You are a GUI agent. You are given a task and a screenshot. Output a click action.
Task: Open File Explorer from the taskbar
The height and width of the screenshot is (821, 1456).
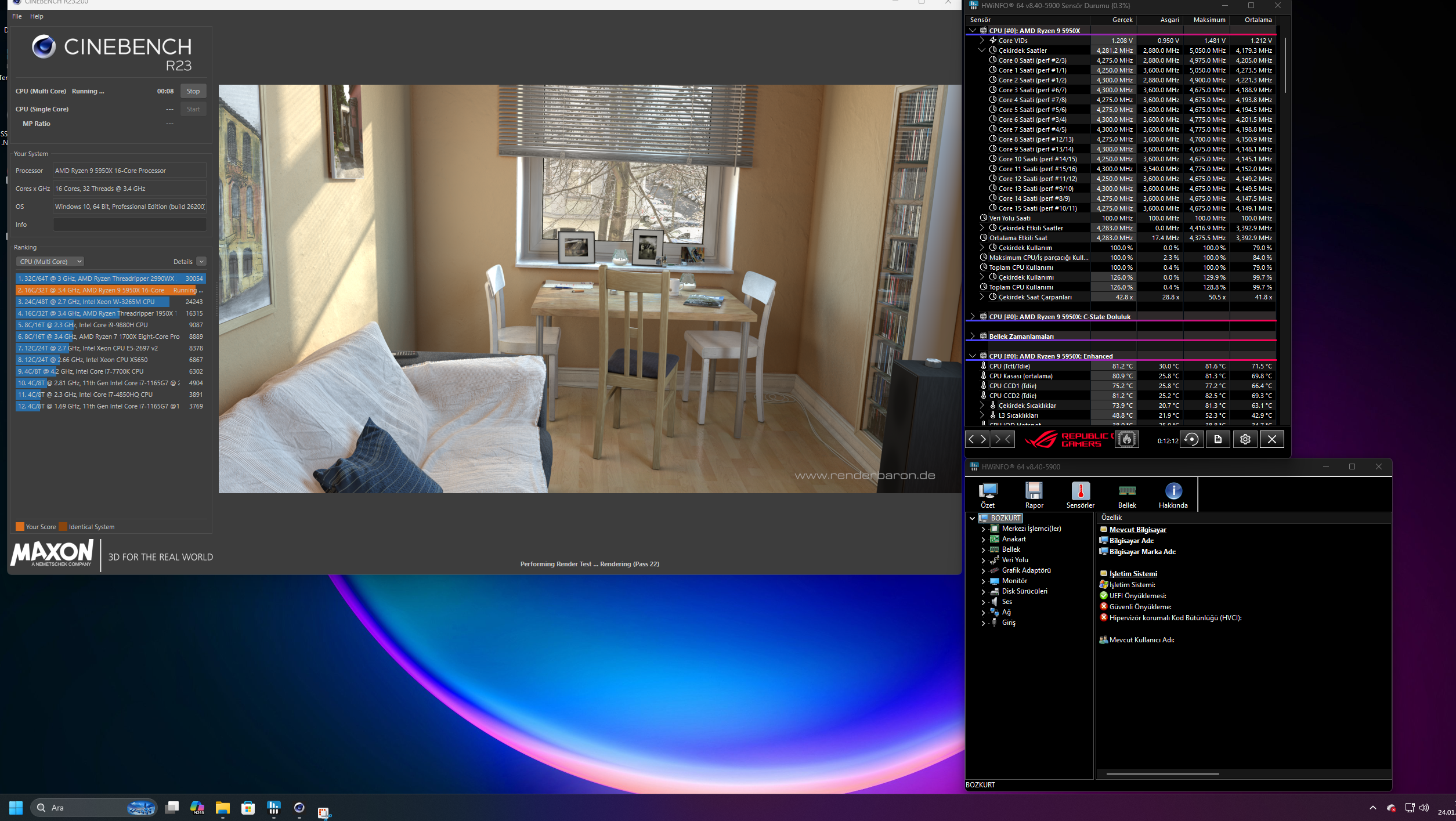click(223, 808)
